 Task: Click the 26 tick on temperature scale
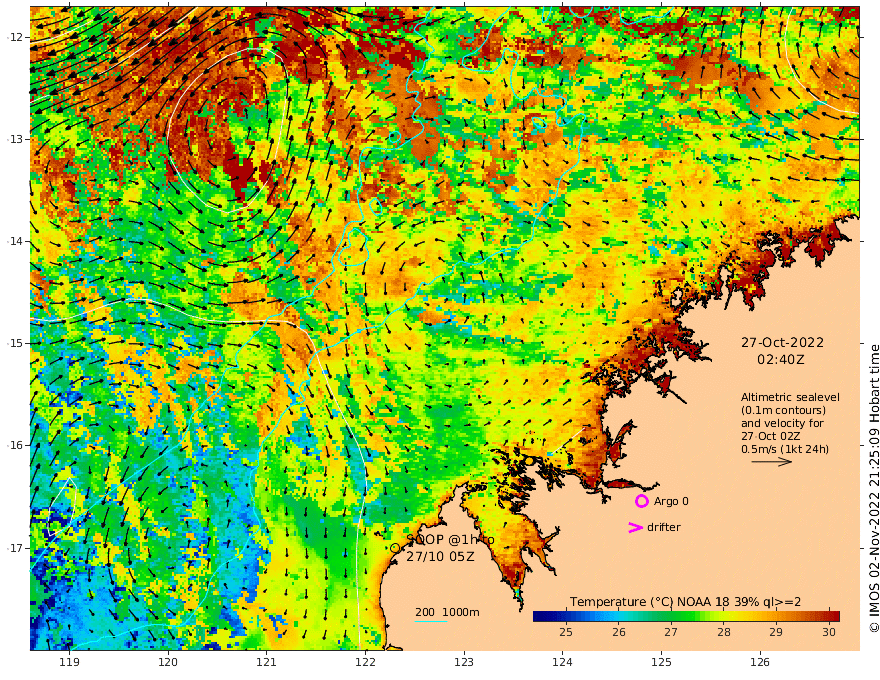pyautogui.click(x=618, y=632)
